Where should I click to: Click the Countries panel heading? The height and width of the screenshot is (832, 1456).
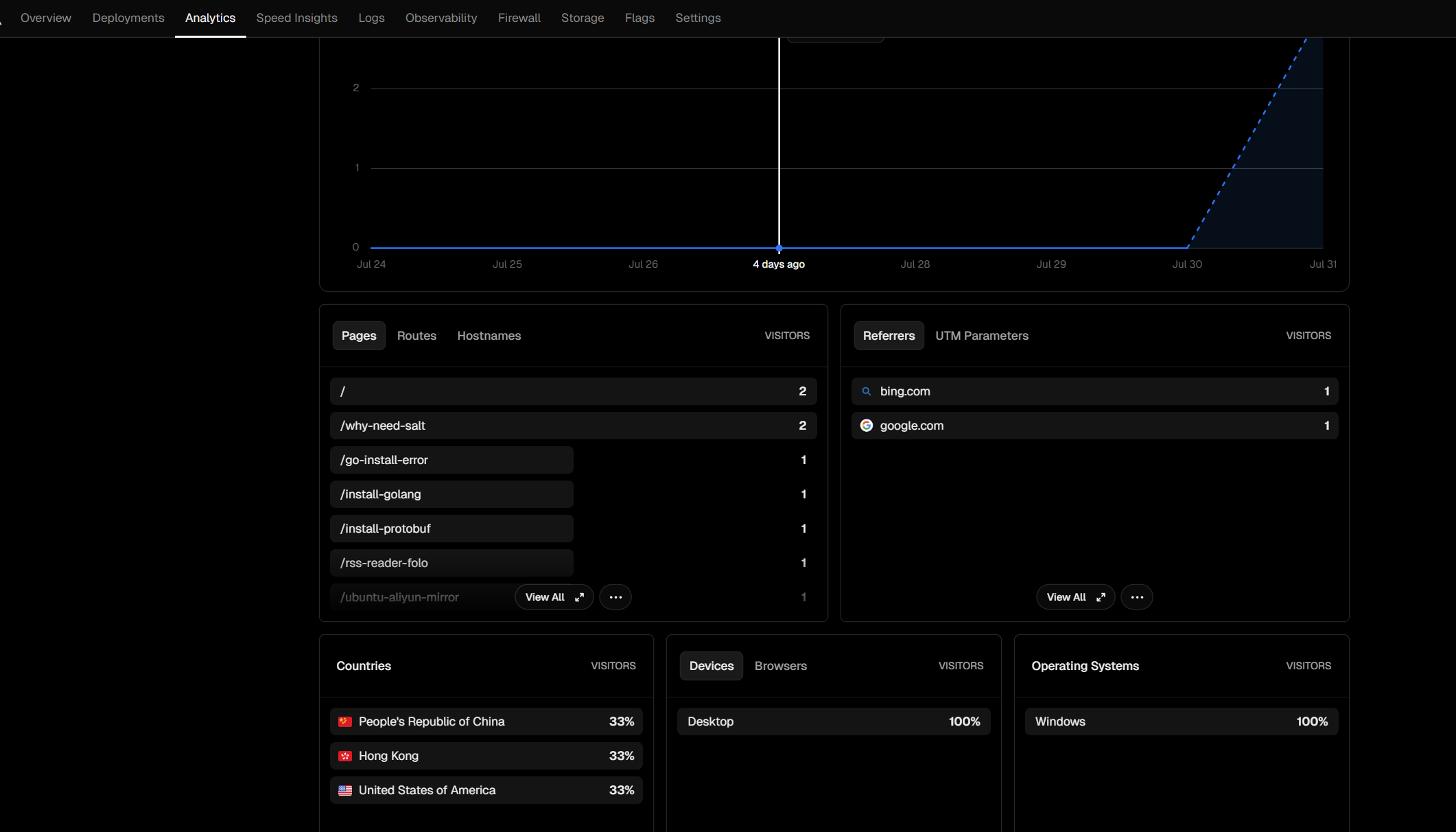tap(364, 666)
